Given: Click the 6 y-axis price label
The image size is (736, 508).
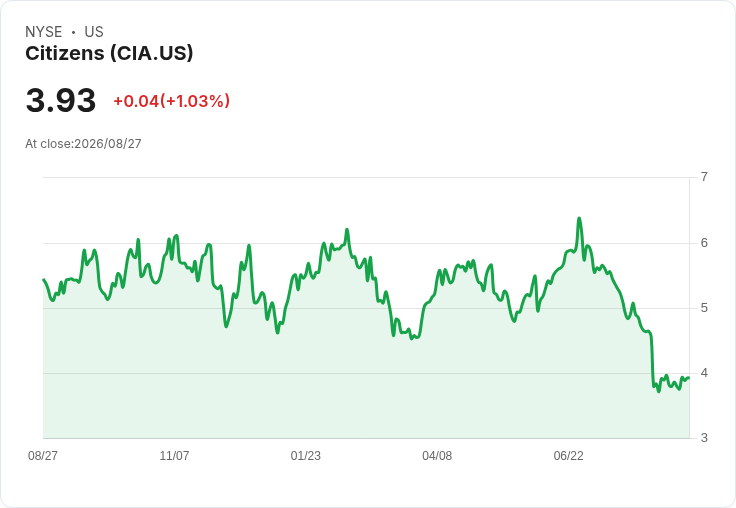Looking at the screenshot, I should (704, 243).
